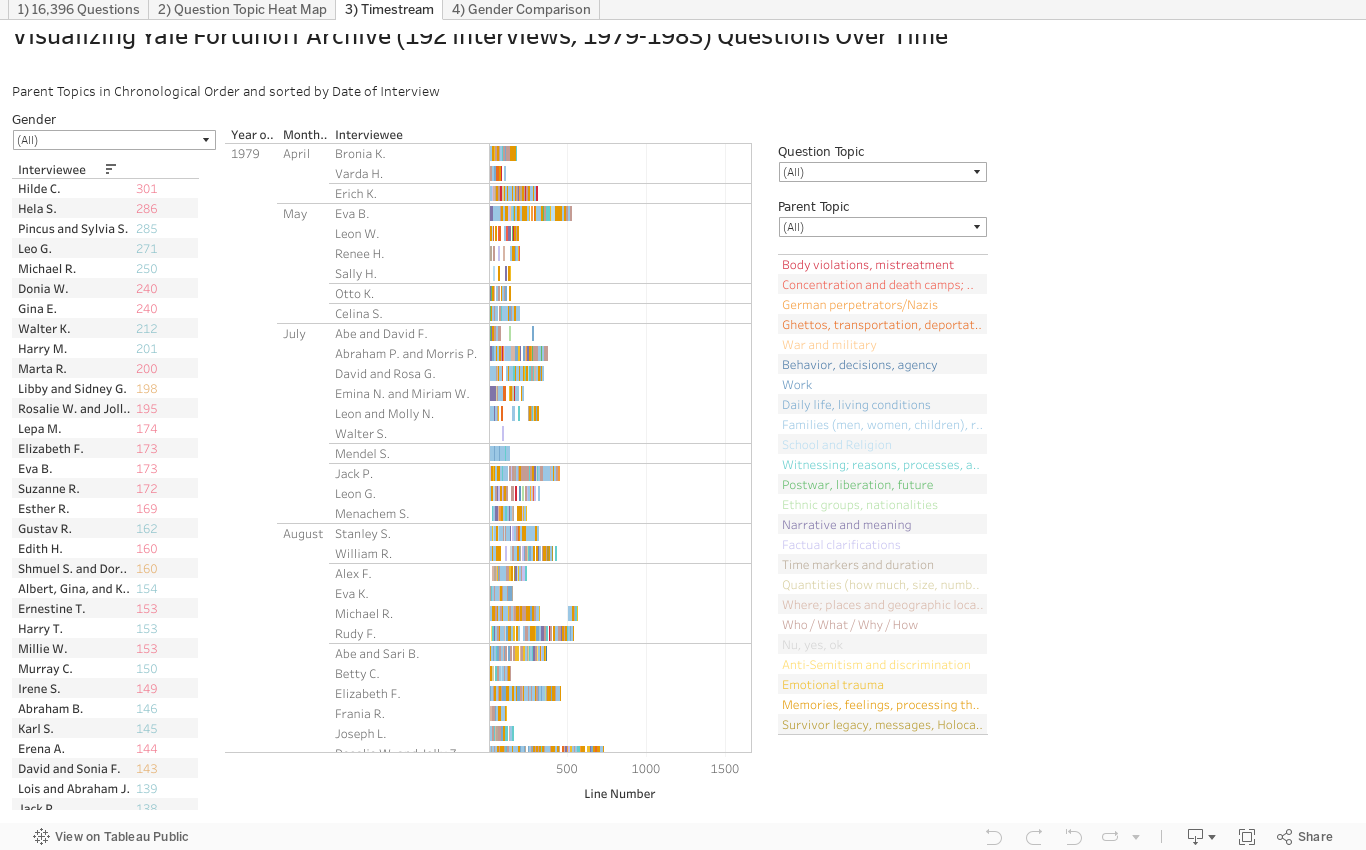Click the Year column header

coord(251,135)
